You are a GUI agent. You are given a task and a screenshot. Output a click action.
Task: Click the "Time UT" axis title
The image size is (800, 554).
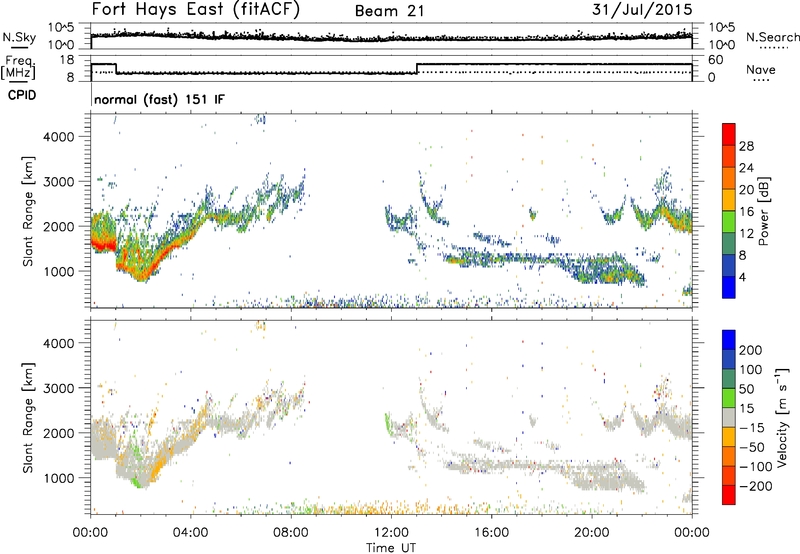[x=391, y=548]
